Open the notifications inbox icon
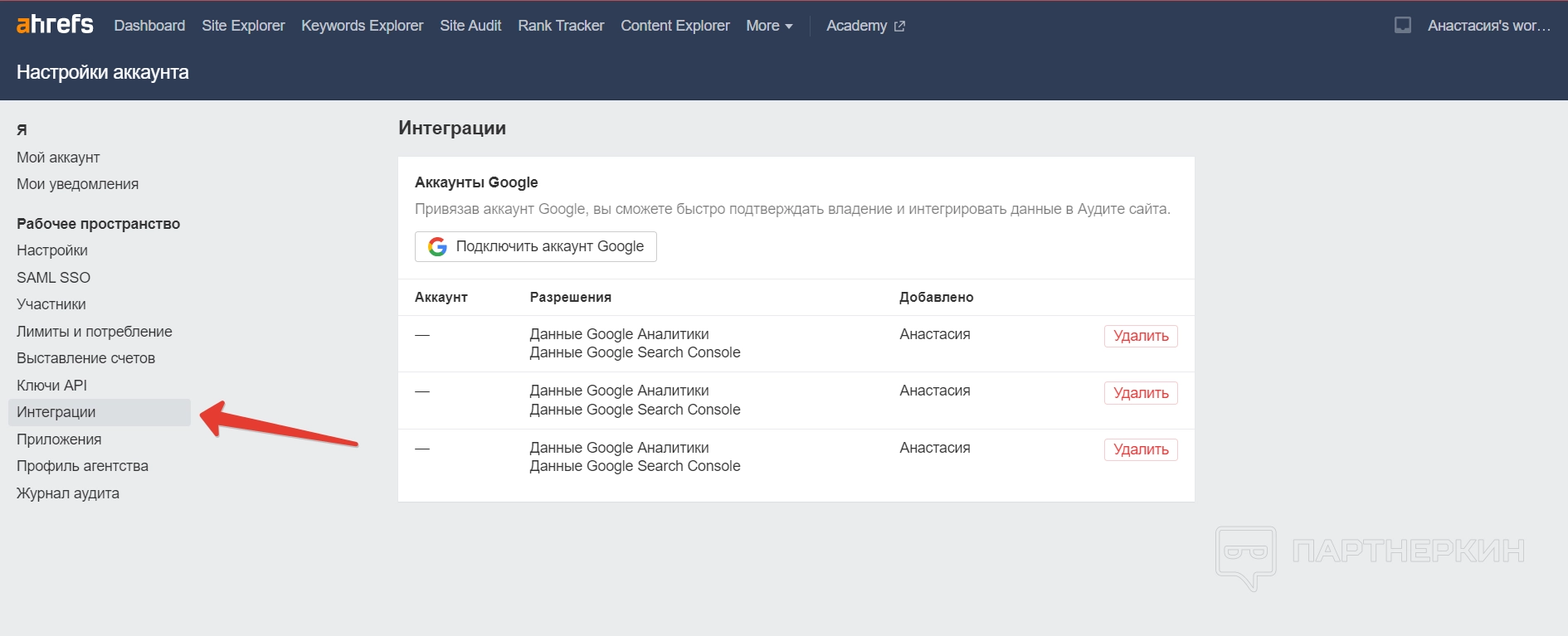 (x=1402, y=26)
